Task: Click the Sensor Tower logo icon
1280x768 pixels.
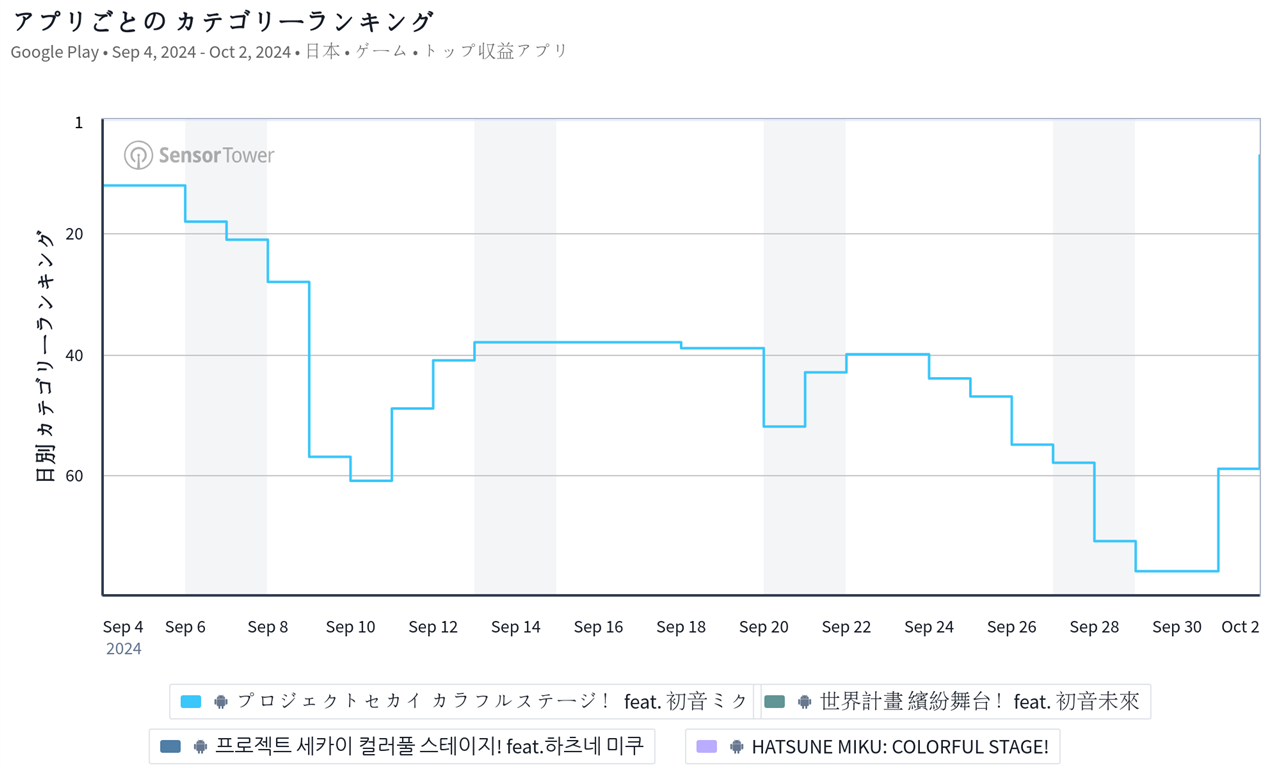Action: [x=138, y=155]
